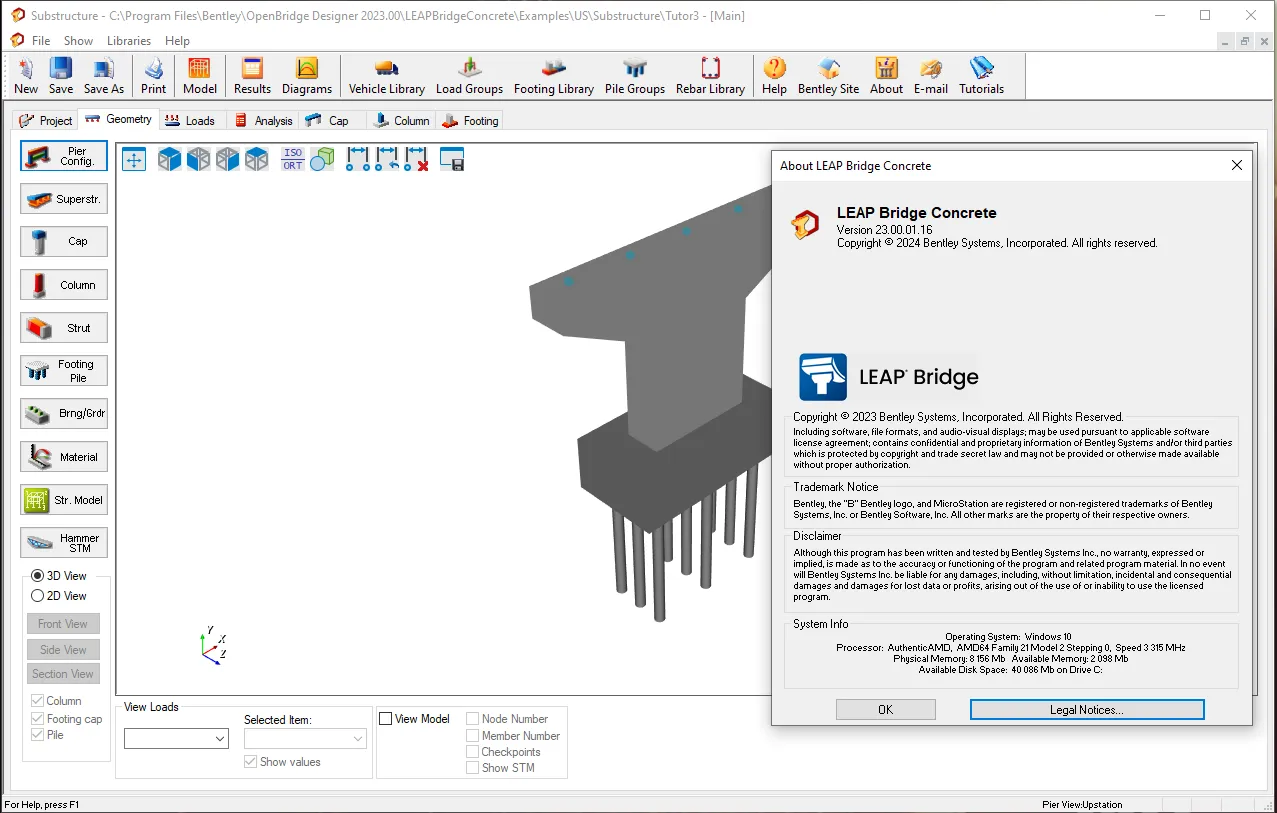
Task: Open the Show menu
Action: 78,41
